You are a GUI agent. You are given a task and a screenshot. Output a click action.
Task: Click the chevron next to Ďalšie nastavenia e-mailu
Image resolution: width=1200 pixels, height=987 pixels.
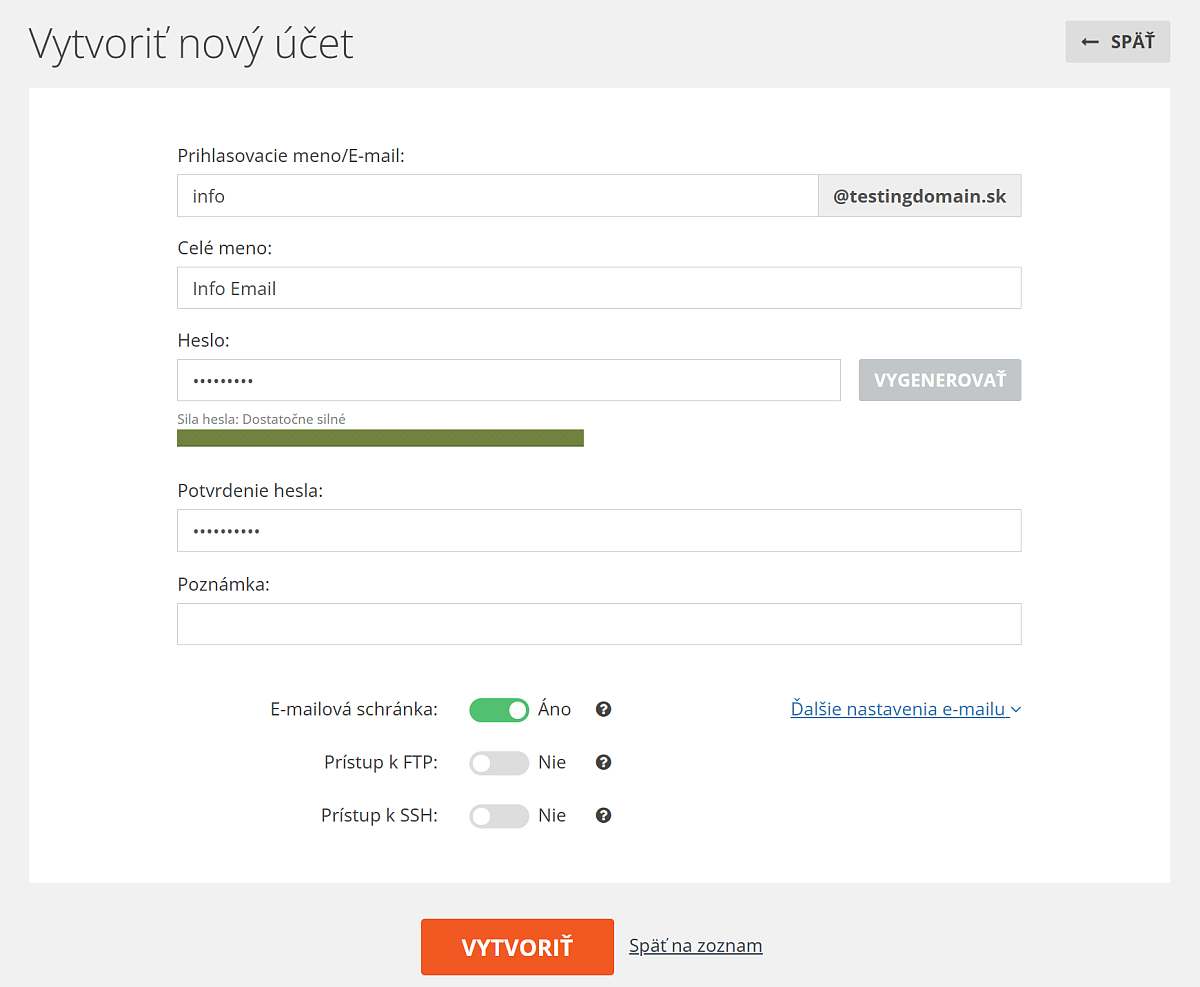pos(1016,710)
